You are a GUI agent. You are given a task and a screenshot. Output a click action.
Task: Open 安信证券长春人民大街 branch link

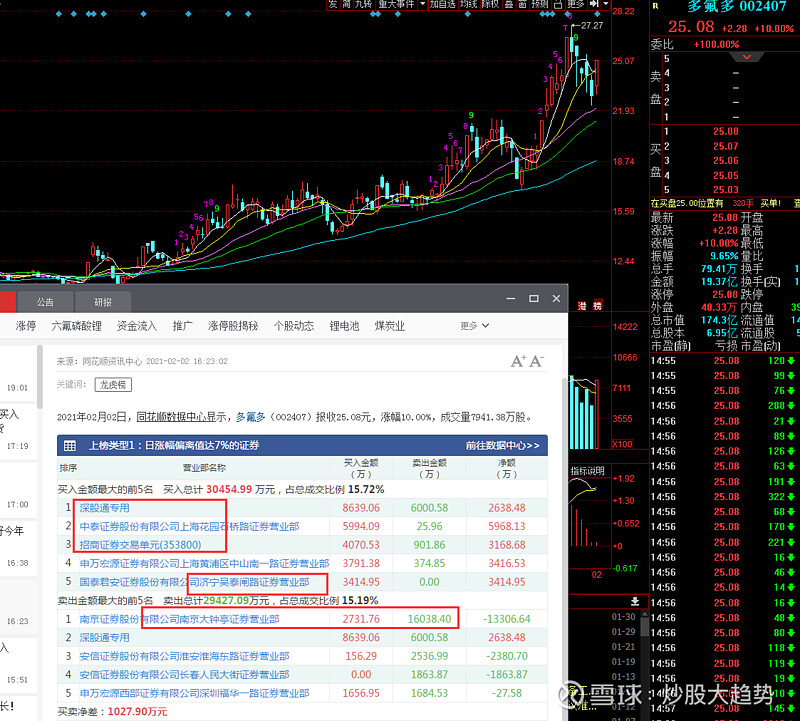[x=184, y=675]
